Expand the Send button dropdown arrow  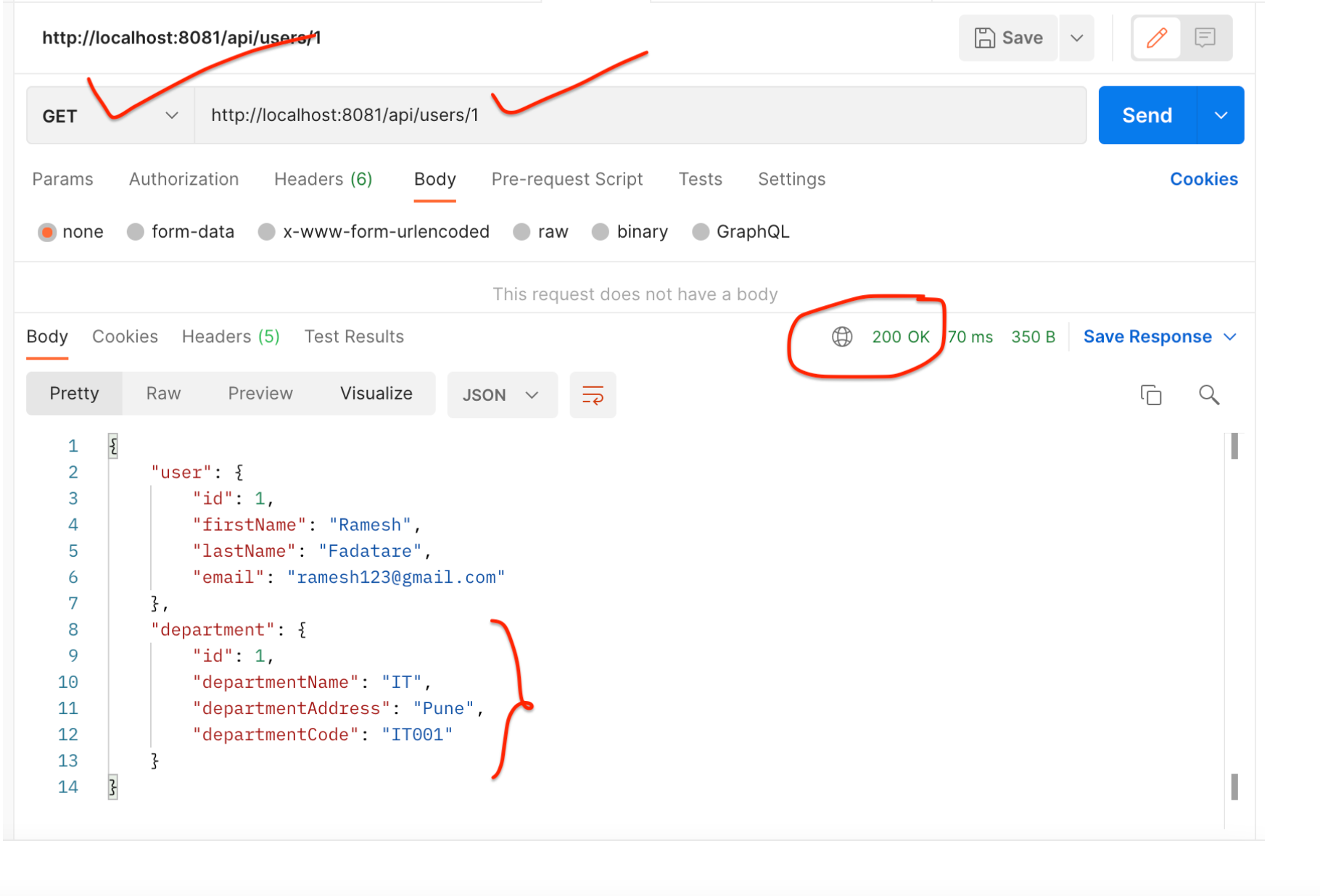tap(1221, 115)
